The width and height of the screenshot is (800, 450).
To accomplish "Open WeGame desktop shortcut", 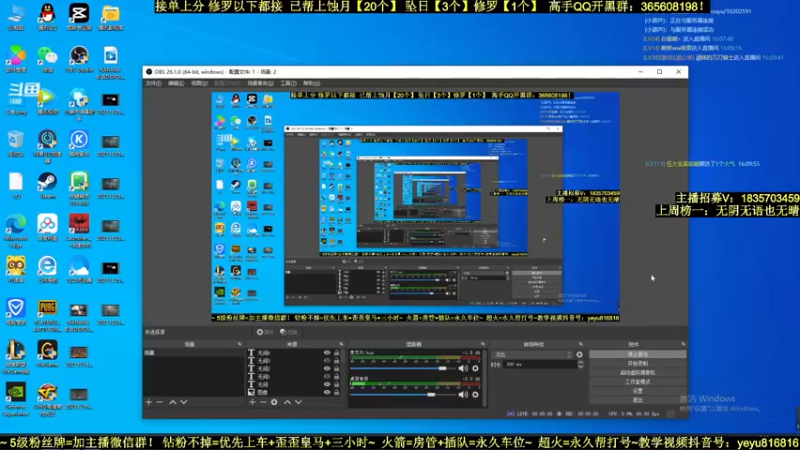I will pyautogui.click(x=47, y=354).
